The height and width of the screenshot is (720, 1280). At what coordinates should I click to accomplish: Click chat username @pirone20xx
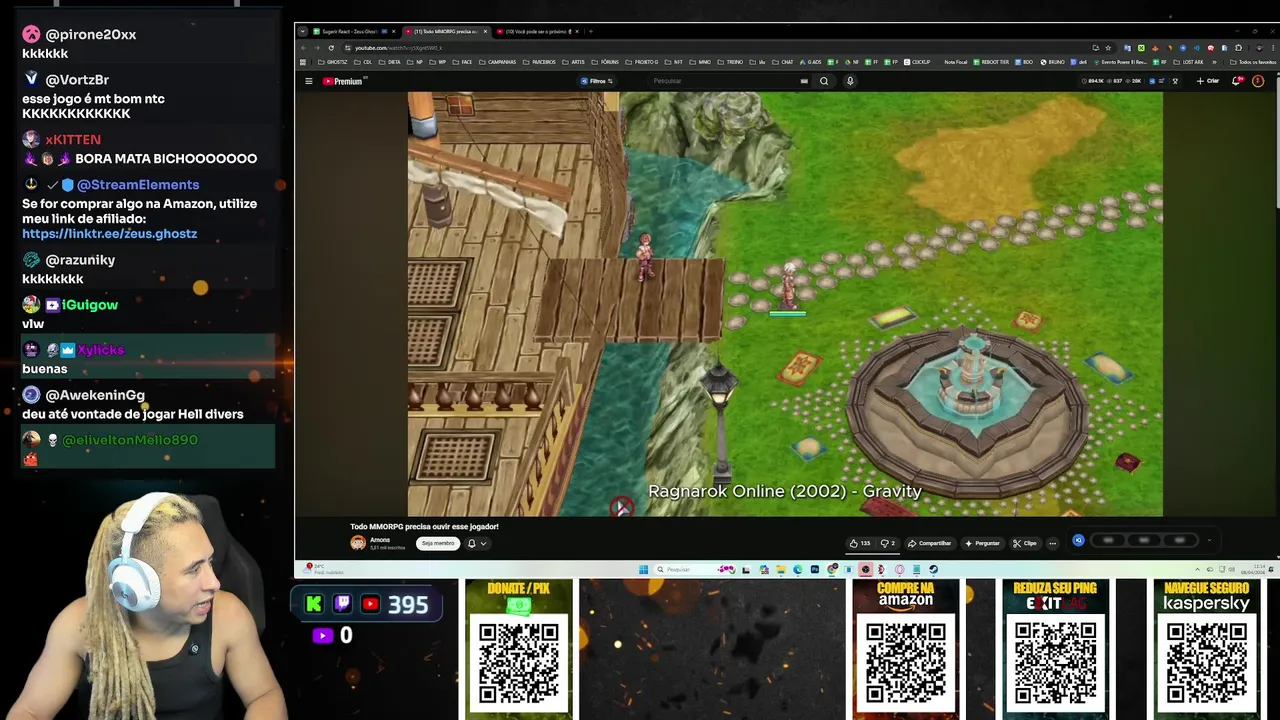[x=91, y=34]
